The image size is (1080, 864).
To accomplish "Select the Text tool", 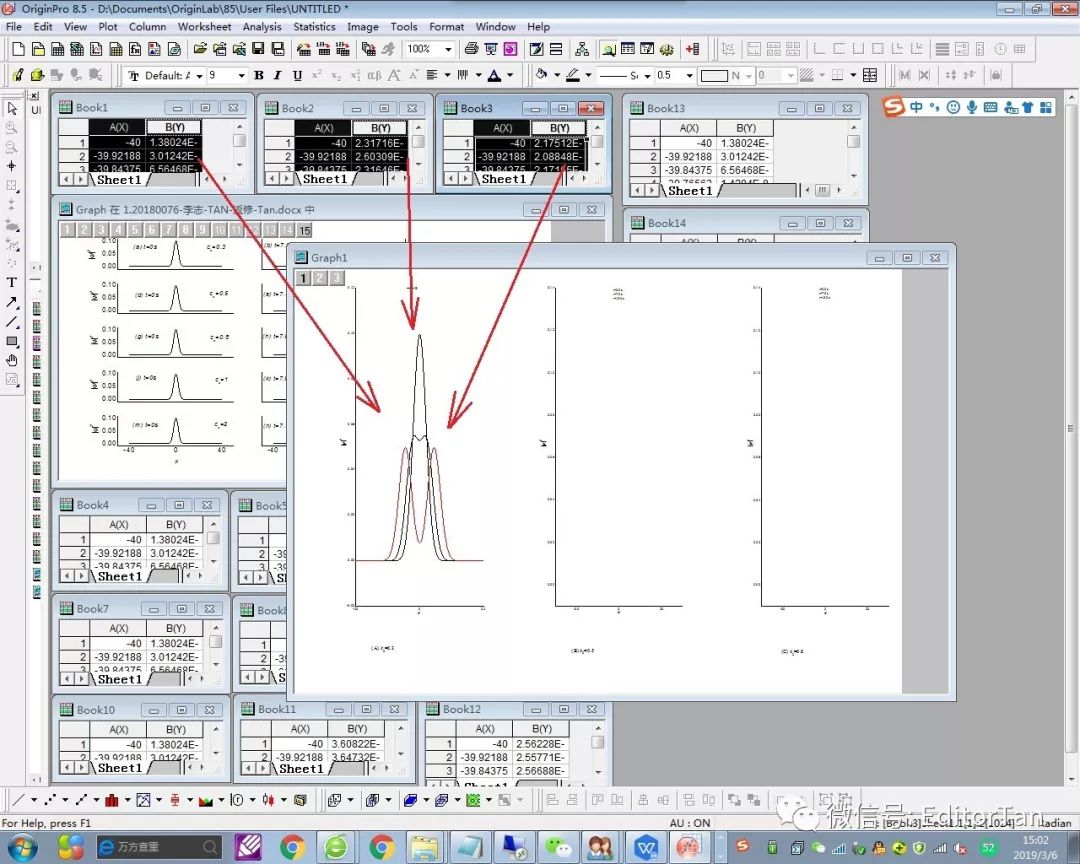I will (12, 282).
